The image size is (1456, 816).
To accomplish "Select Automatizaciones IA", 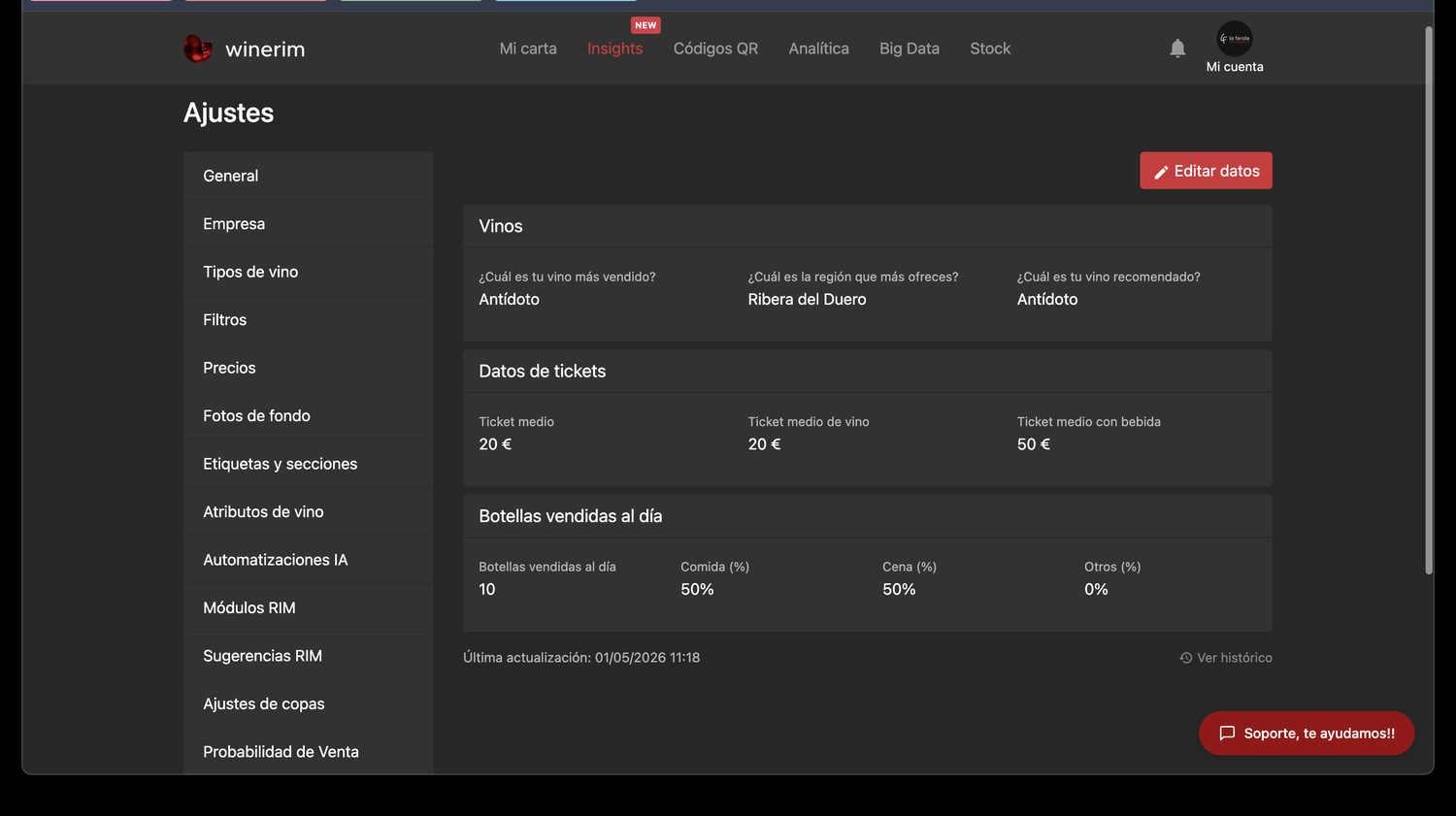I will click(309, 560).
